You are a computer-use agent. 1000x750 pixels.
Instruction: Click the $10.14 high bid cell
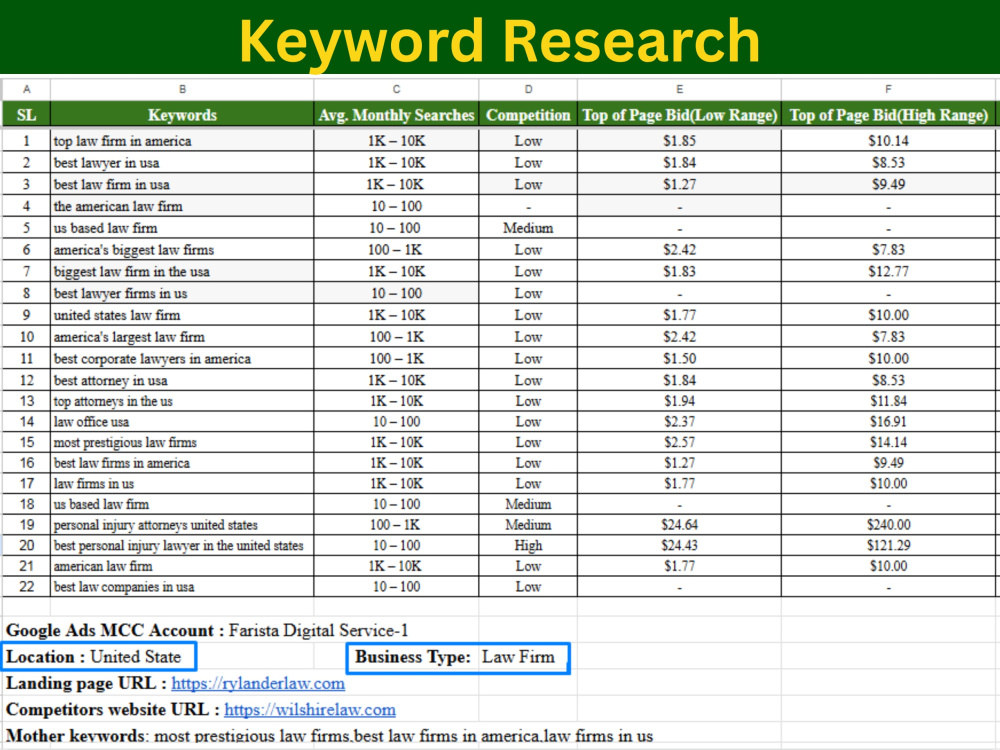pos(888,141)
